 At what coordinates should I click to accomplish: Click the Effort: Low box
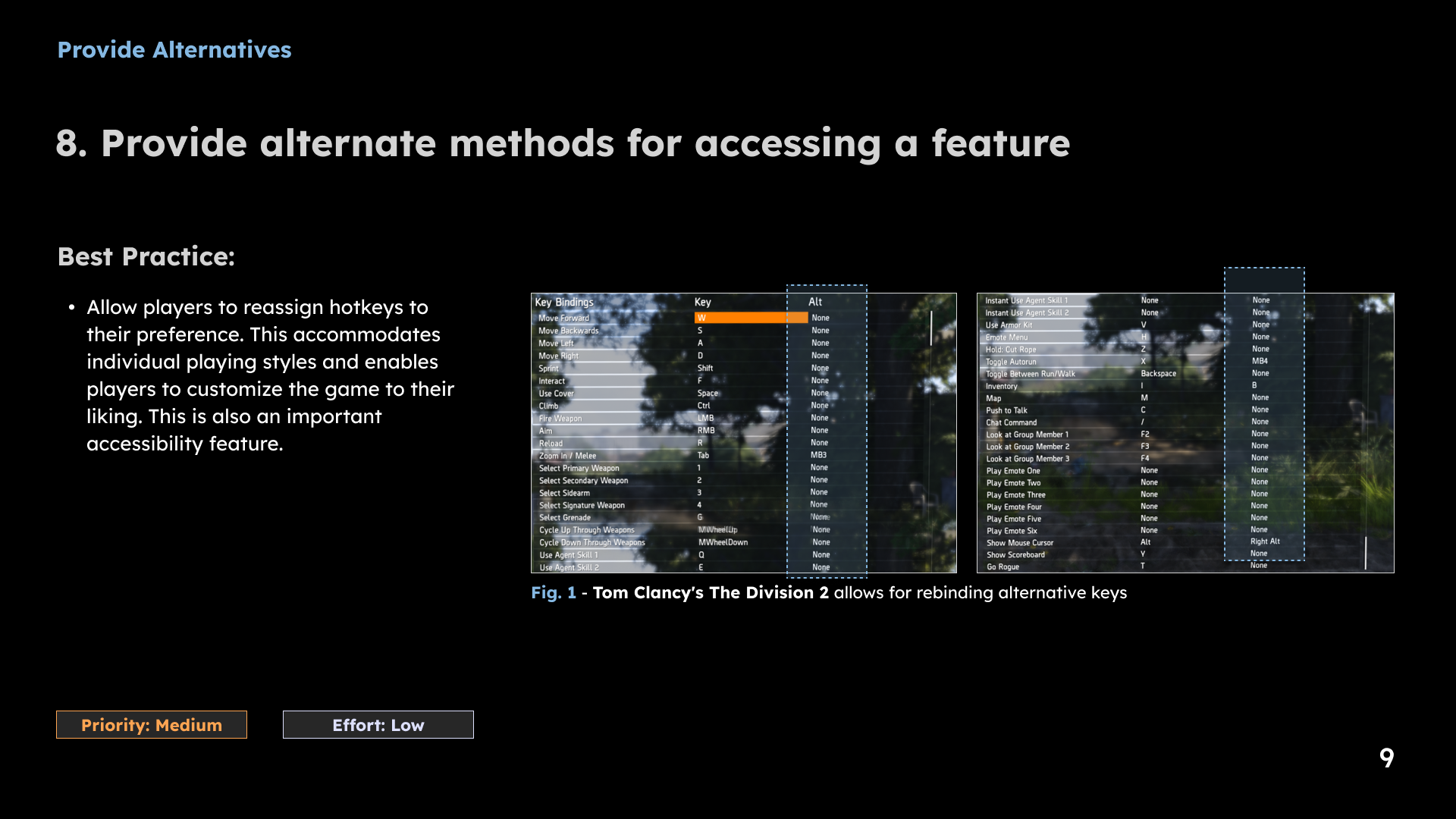[x=378, y=724]
